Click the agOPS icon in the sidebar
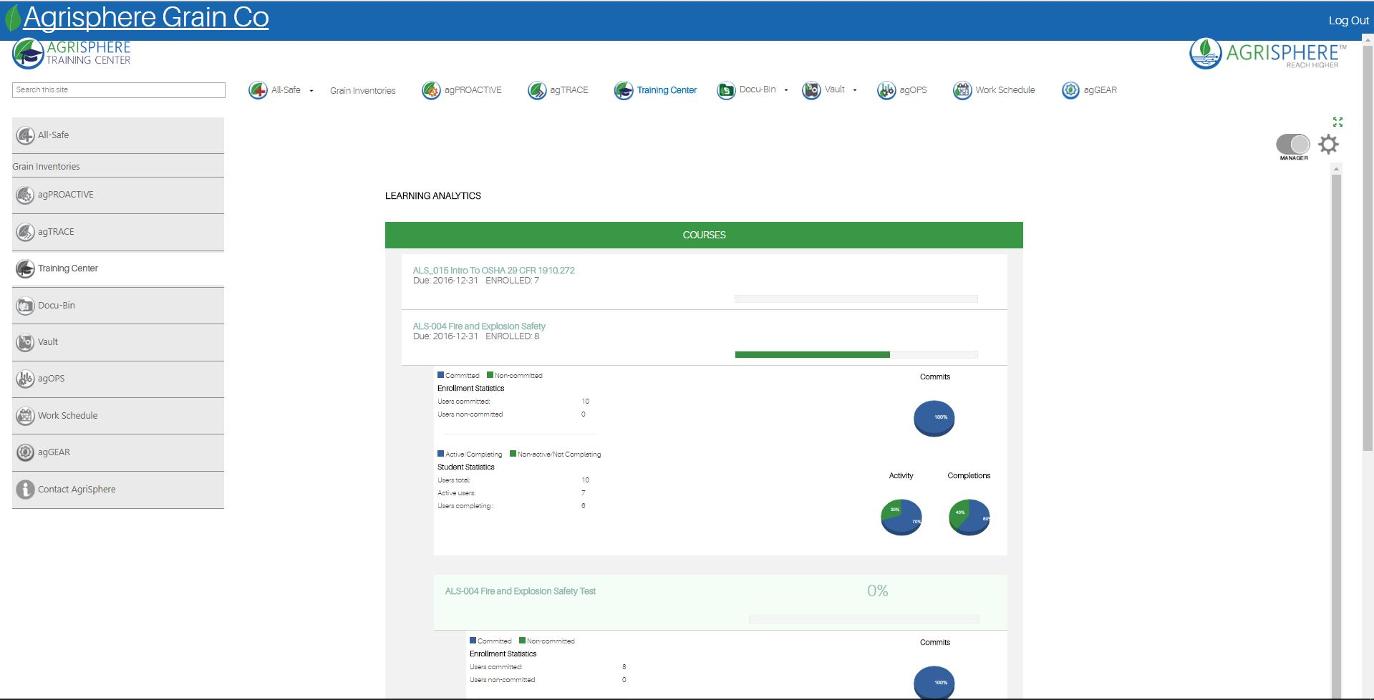The image size is (1374, 700). [x=25, y=379]
